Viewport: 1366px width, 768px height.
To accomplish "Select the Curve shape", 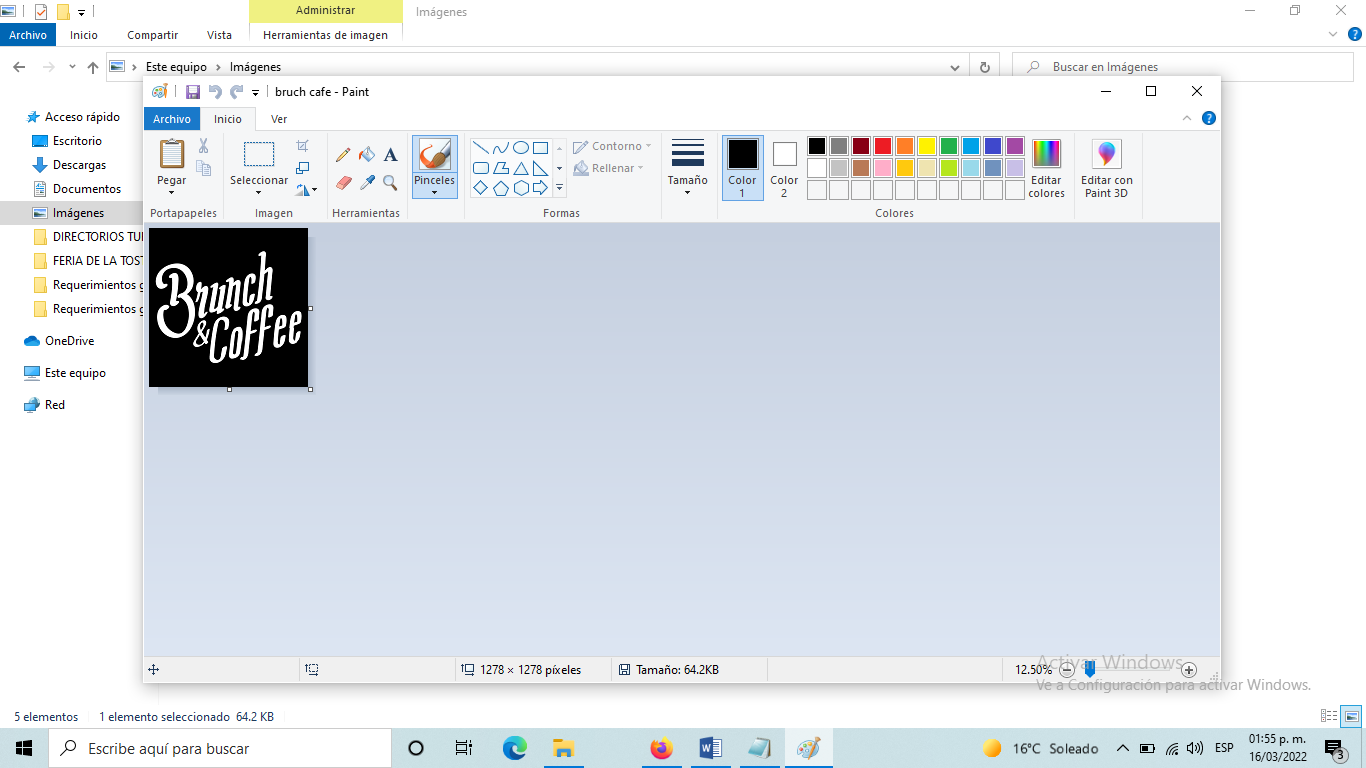I will [501, 147].
